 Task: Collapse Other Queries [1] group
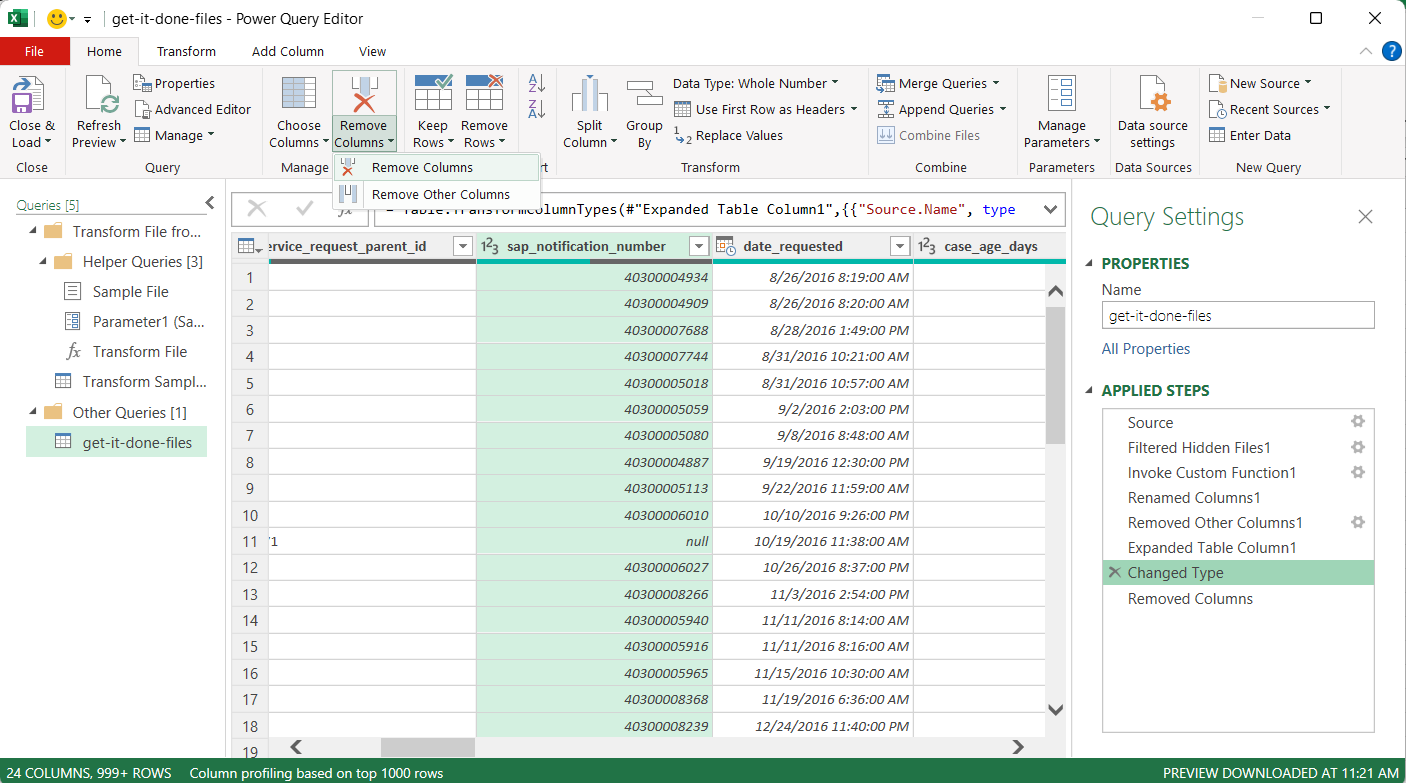[35, 412]
